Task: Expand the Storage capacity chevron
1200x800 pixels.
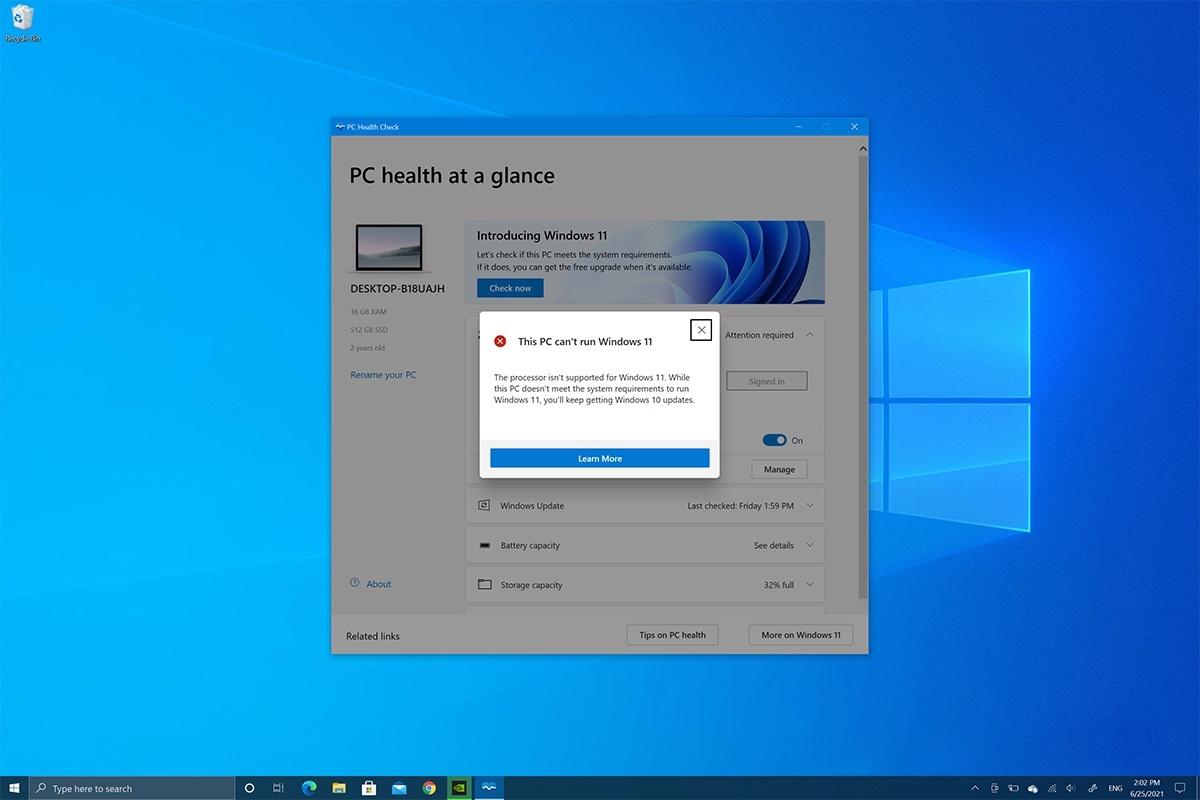Action: point(810,585)
